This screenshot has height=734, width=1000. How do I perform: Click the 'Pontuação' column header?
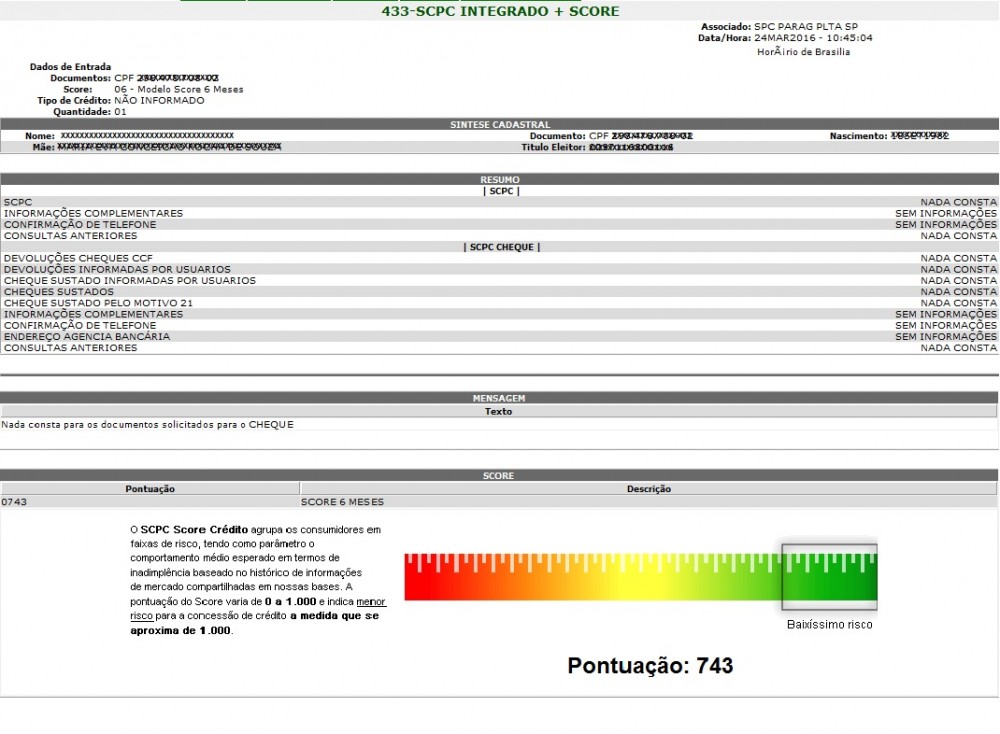pos(150,489)
